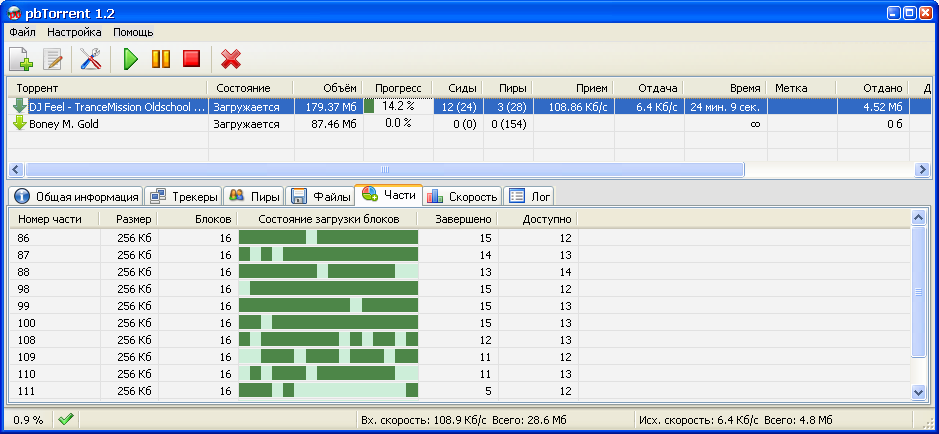
Task: Open the Пиры tab
Action: [254, 196]
